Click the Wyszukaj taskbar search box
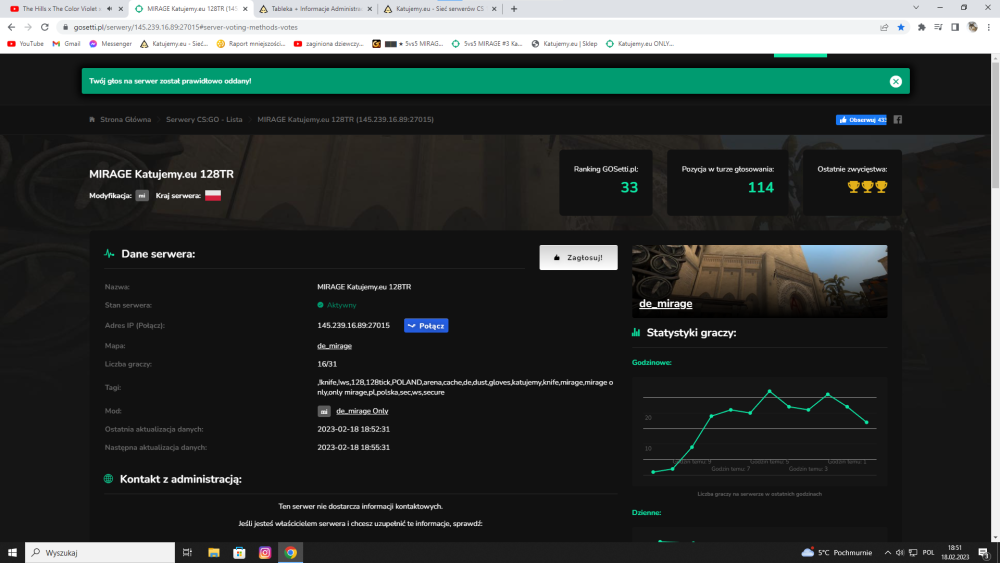This screenshot has width=1000, height=563. tap(100, 552)
